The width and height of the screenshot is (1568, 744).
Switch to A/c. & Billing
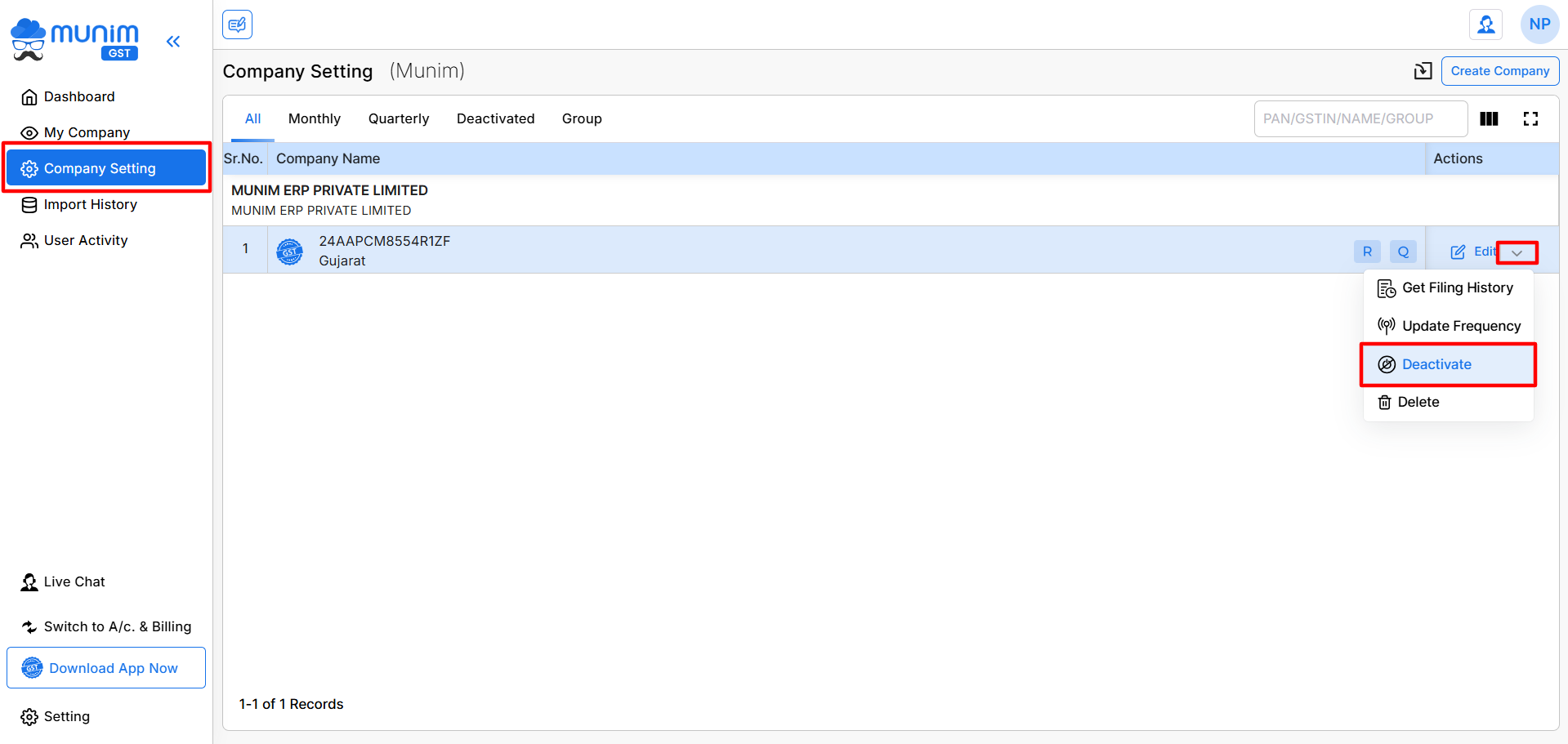click(x=106, y=626)
